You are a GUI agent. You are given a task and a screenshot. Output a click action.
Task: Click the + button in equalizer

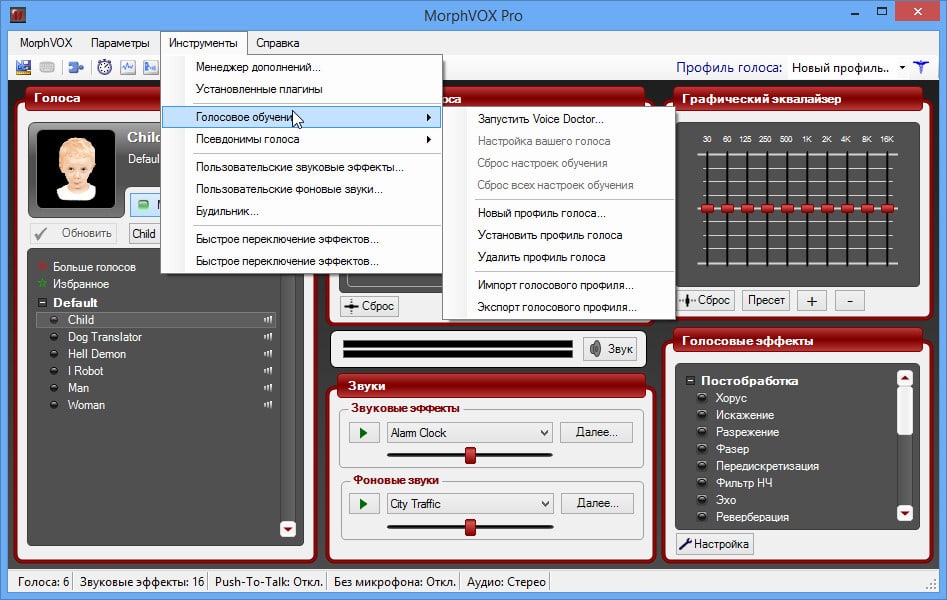pyautogui.click(x=812, y=300)
